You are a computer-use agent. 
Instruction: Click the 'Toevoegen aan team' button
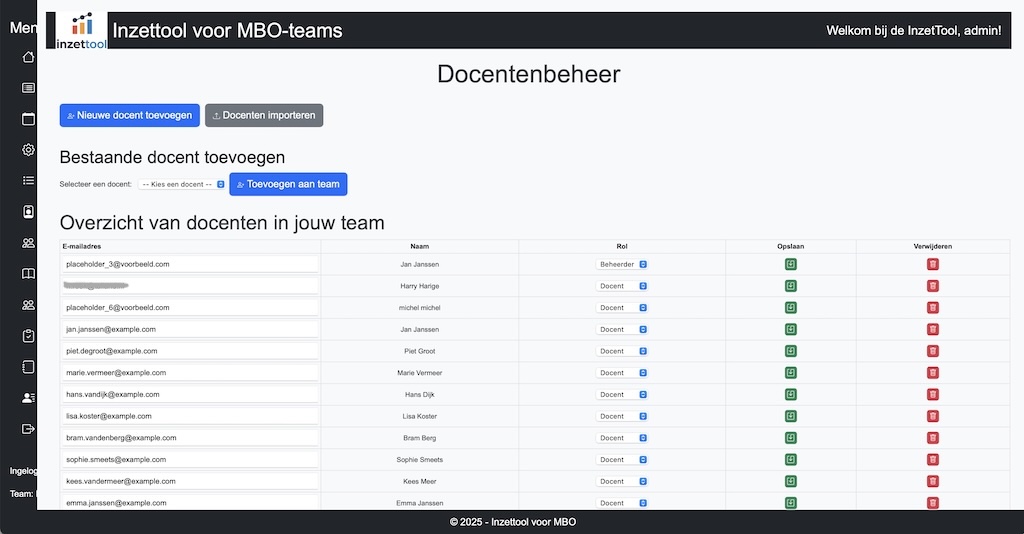click(288, 184)
